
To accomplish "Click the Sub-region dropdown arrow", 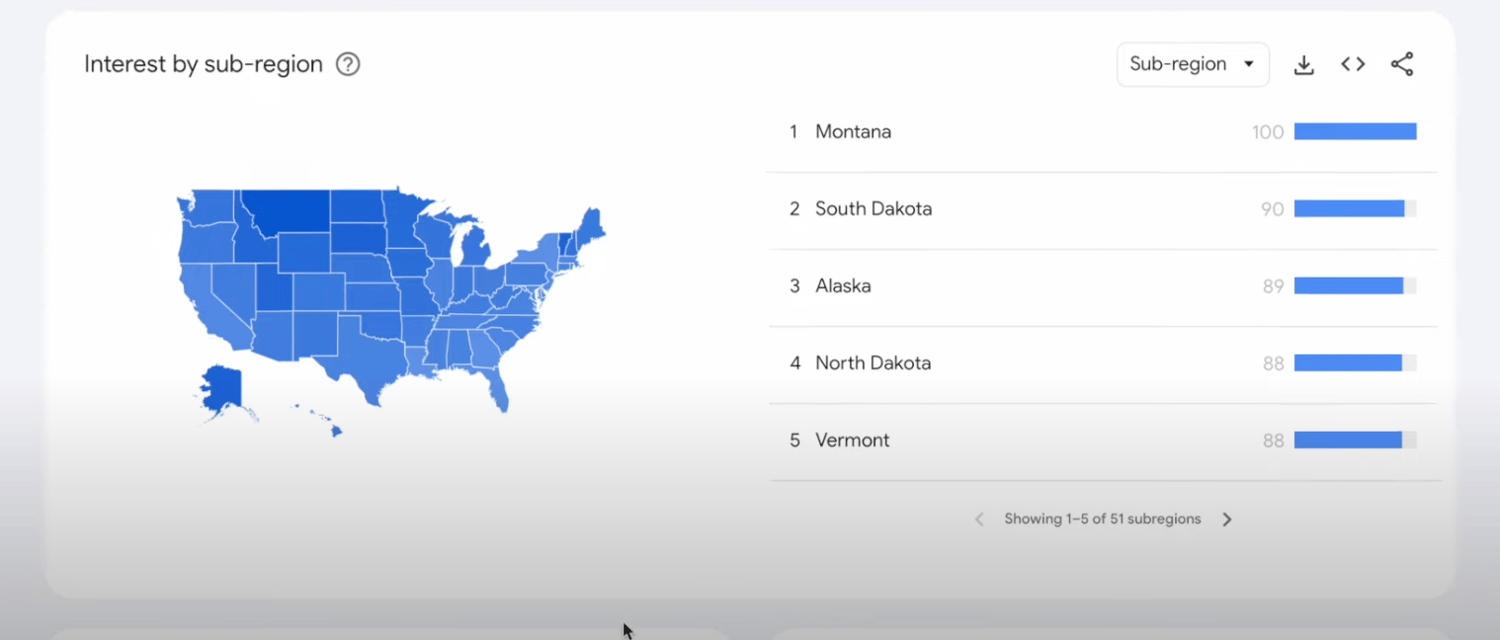I will click(1248, 64).
